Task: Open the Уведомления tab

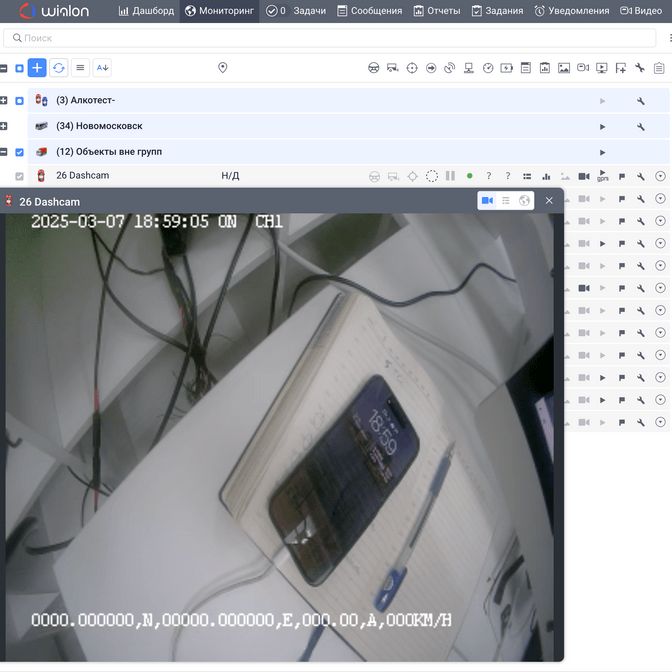Action: point(571,11)
